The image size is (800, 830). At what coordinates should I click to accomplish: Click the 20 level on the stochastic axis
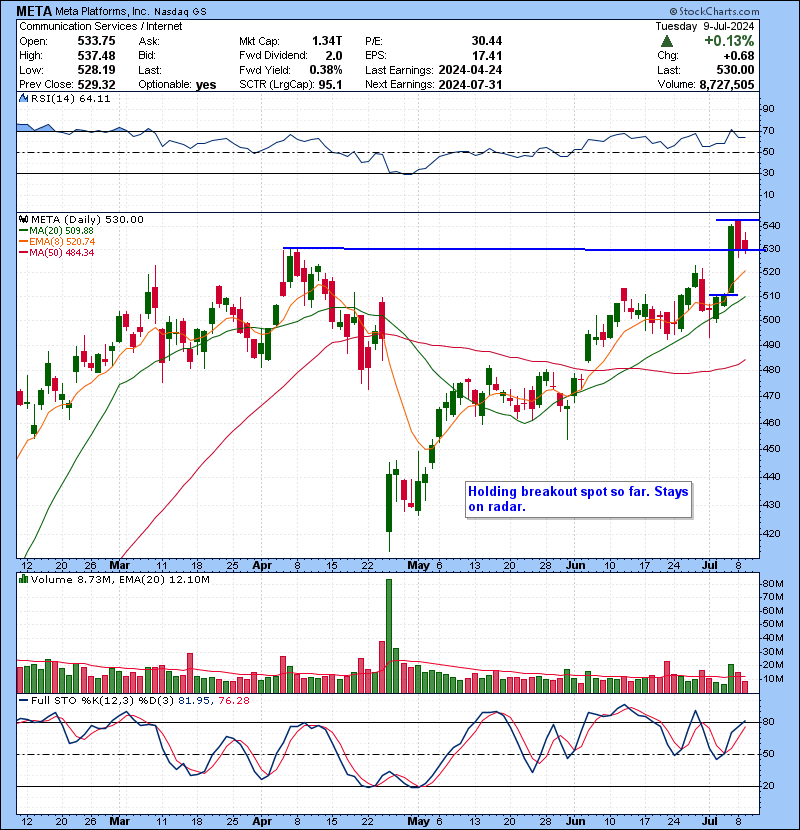point(768,786)
